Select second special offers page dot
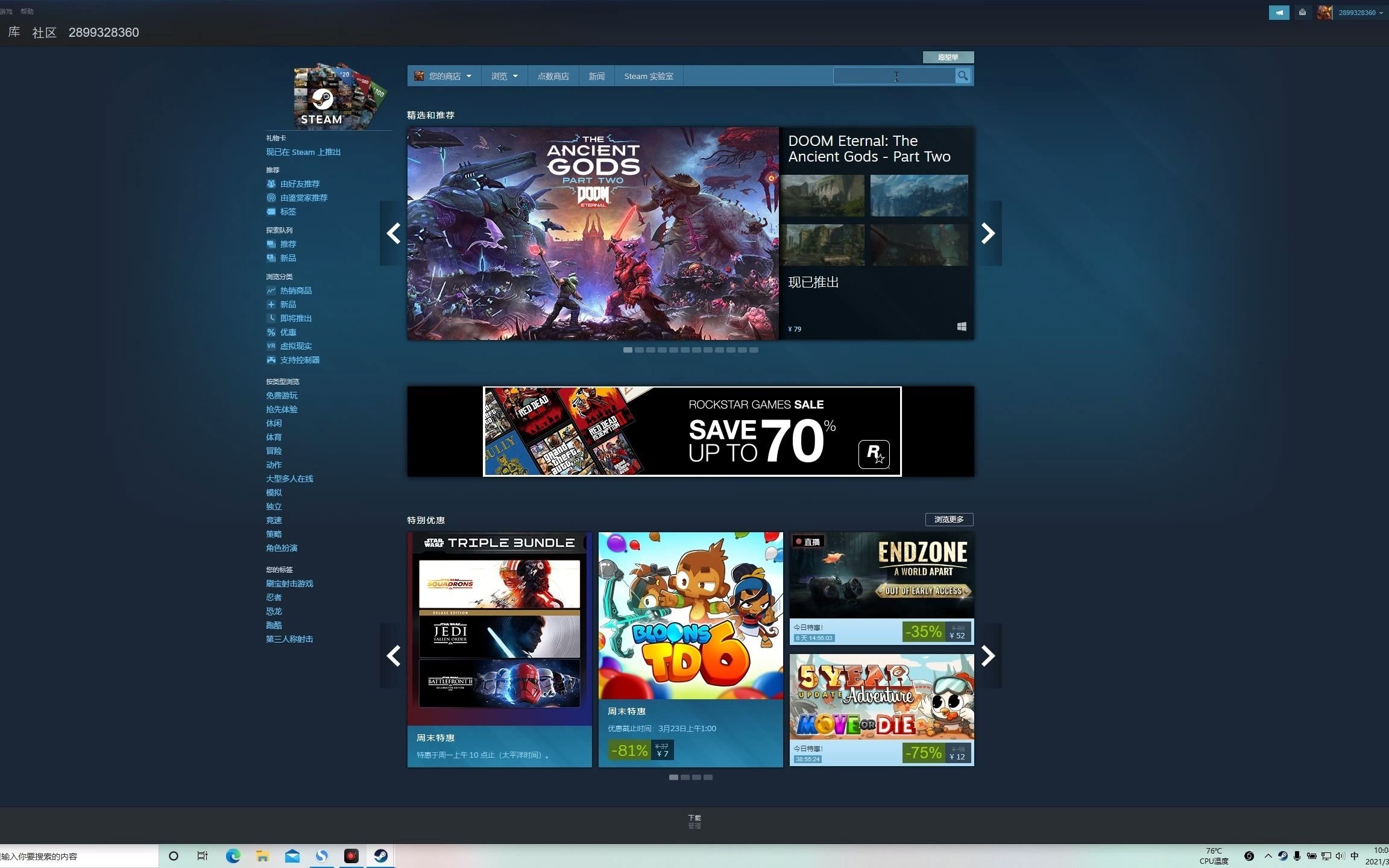1389x868 pixels. point(685,777)
